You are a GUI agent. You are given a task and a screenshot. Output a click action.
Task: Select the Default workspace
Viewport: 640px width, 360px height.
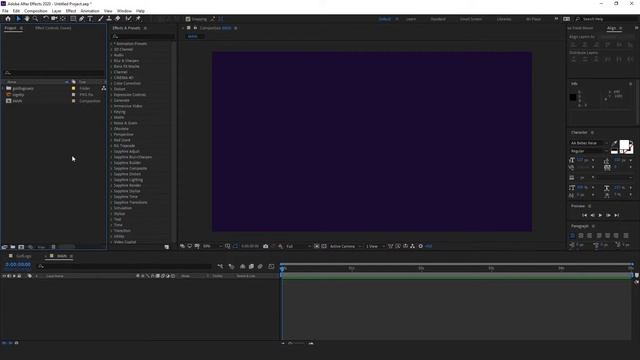coord(385,19)
